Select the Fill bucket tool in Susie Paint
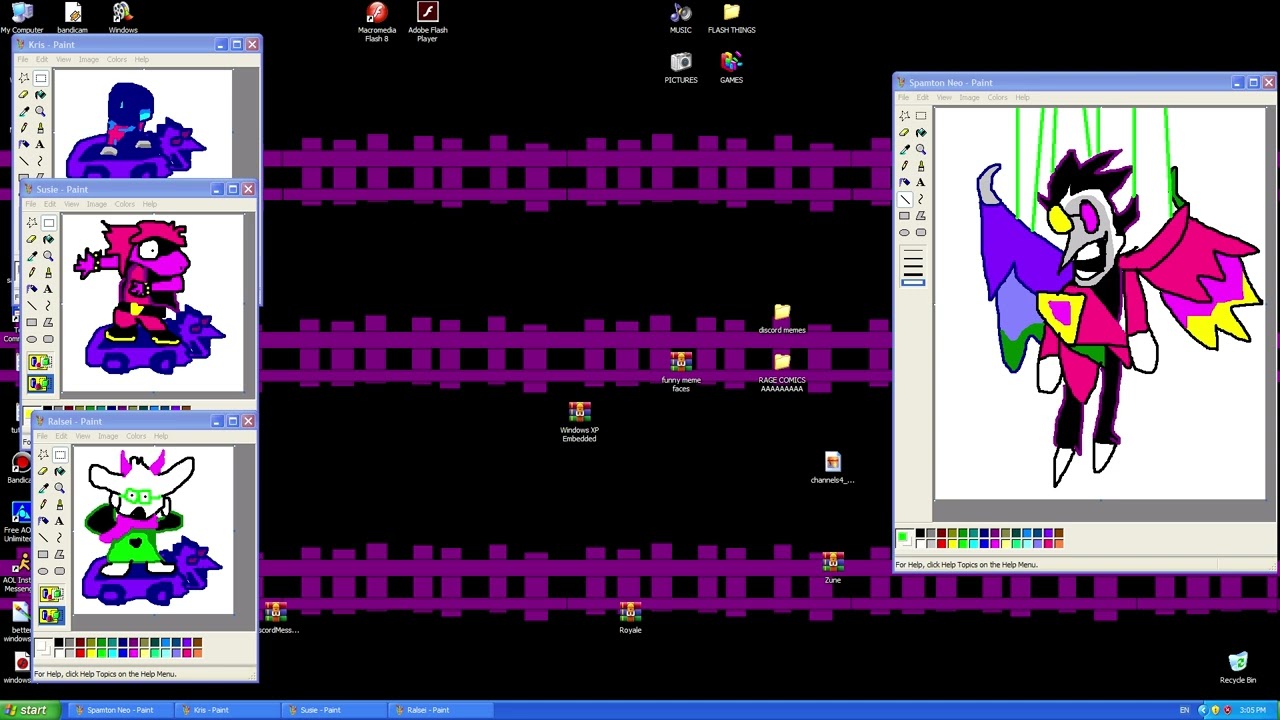The height and width of the screenshot is (720, 1280). 48,239
